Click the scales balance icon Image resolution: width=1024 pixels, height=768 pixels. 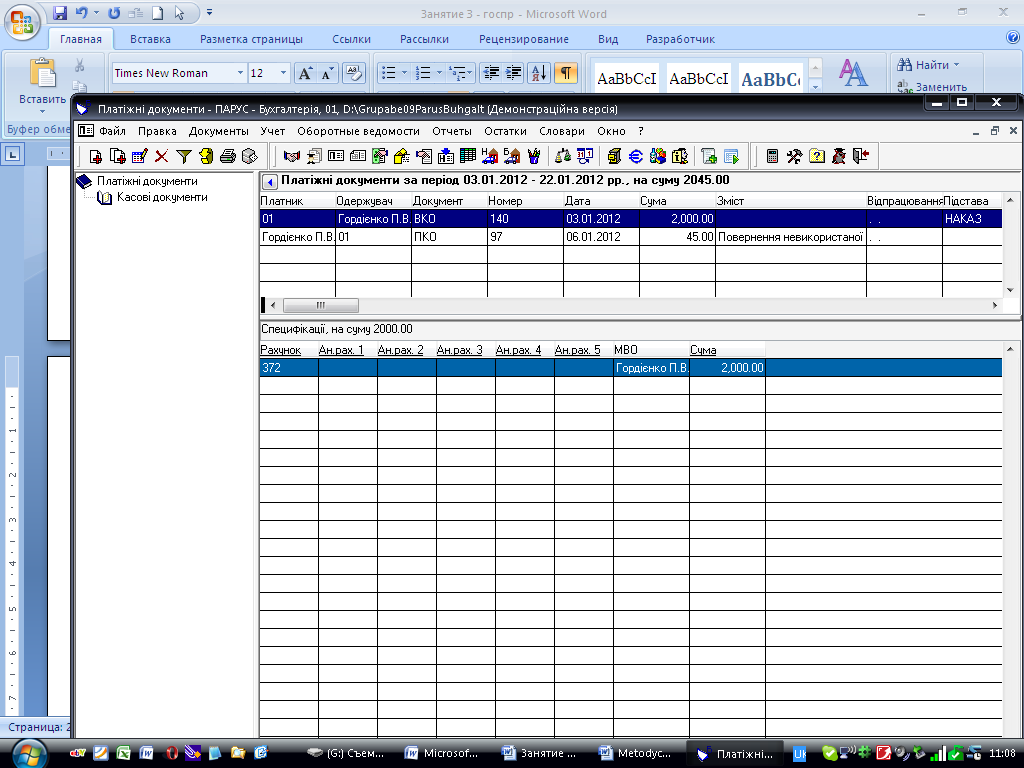562,156
